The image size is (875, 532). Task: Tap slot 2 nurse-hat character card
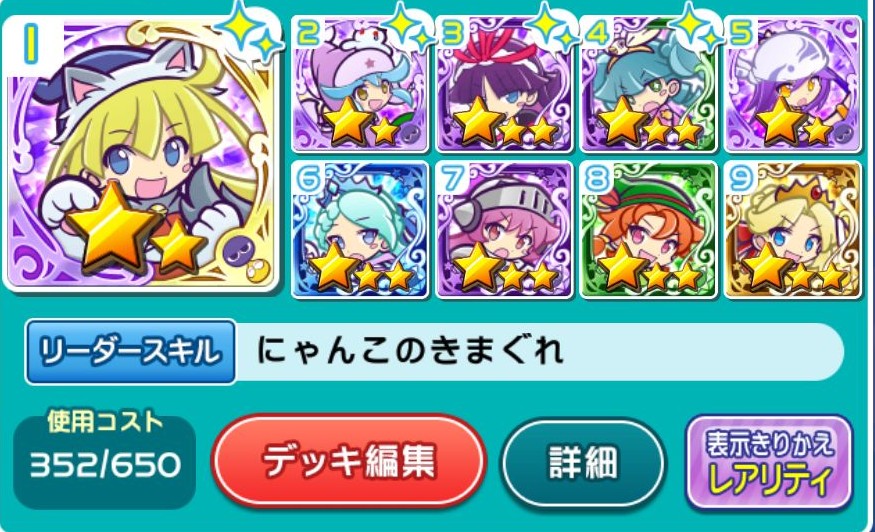click(360, 84)
